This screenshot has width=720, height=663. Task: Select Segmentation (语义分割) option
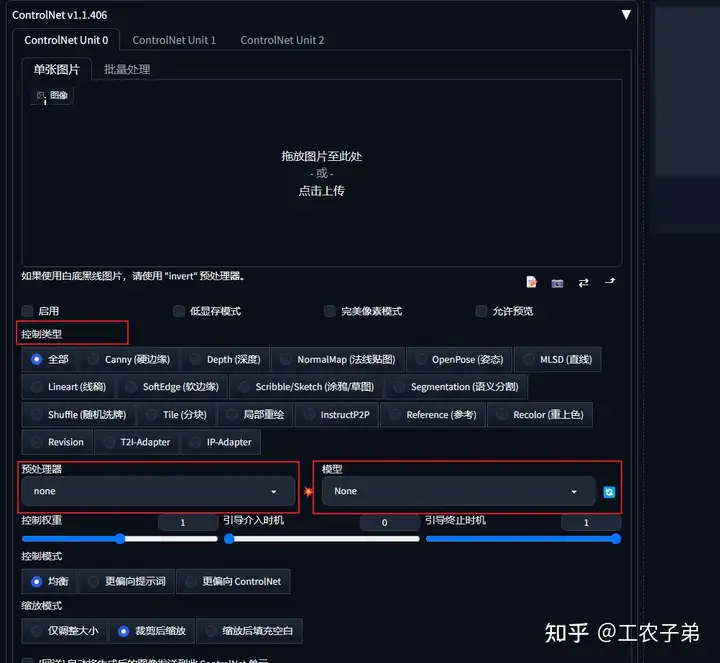456,387
